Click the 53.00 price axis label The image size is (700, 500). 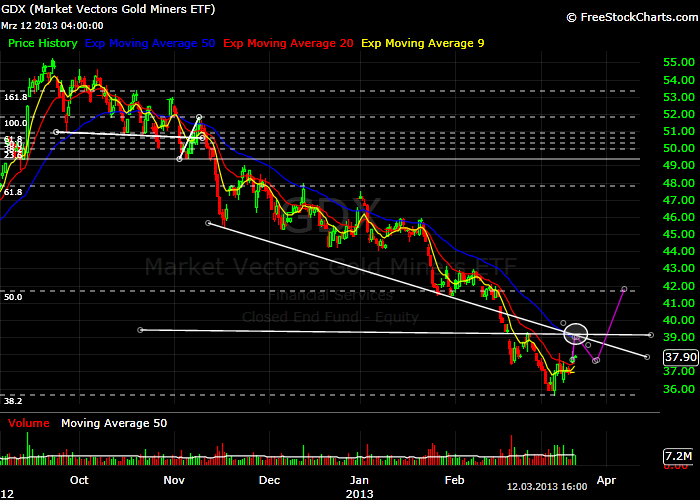pyautogui.click(x=679, y=97)
